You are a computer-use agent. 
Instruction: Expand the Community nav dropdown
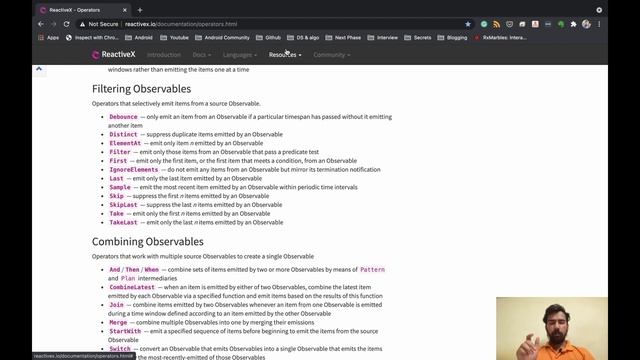[331, 55]
